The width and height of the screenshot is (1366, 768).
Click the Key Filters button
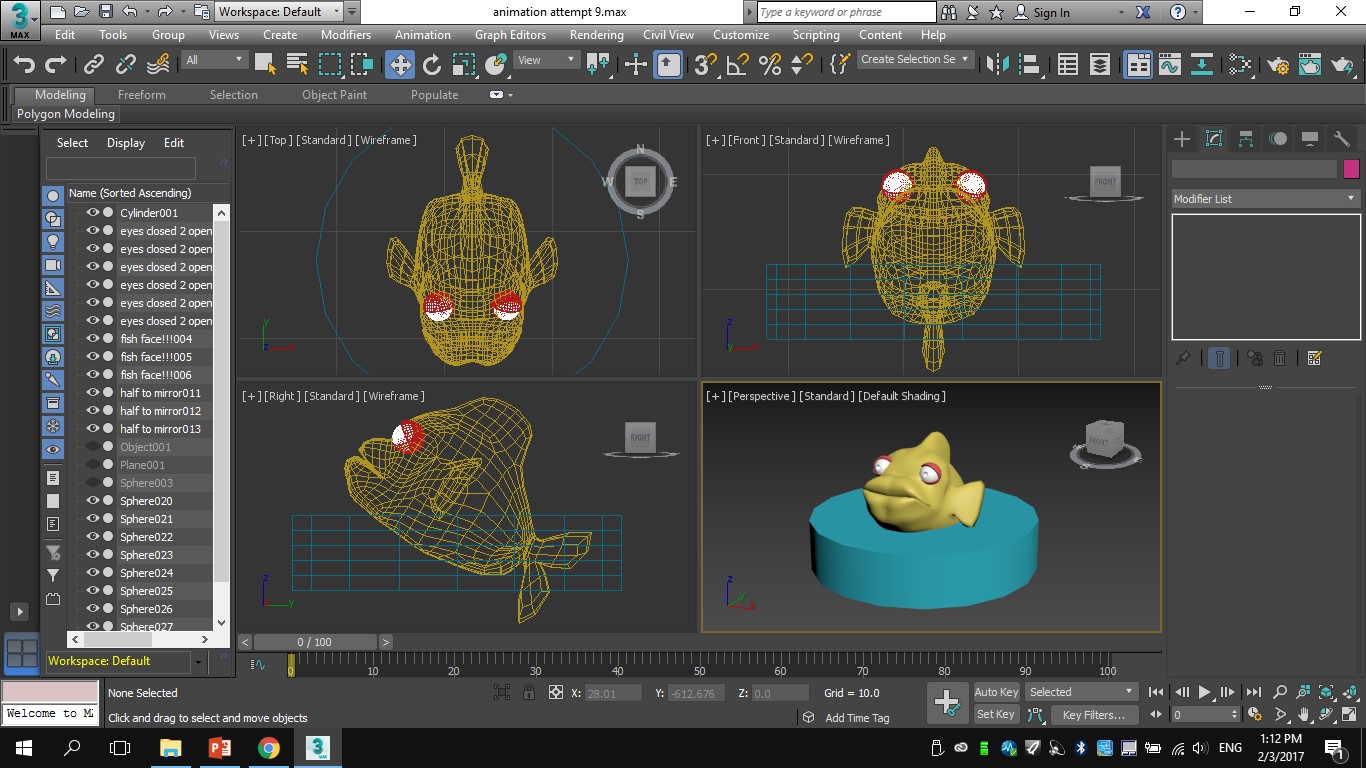[x=1093, y=715]
